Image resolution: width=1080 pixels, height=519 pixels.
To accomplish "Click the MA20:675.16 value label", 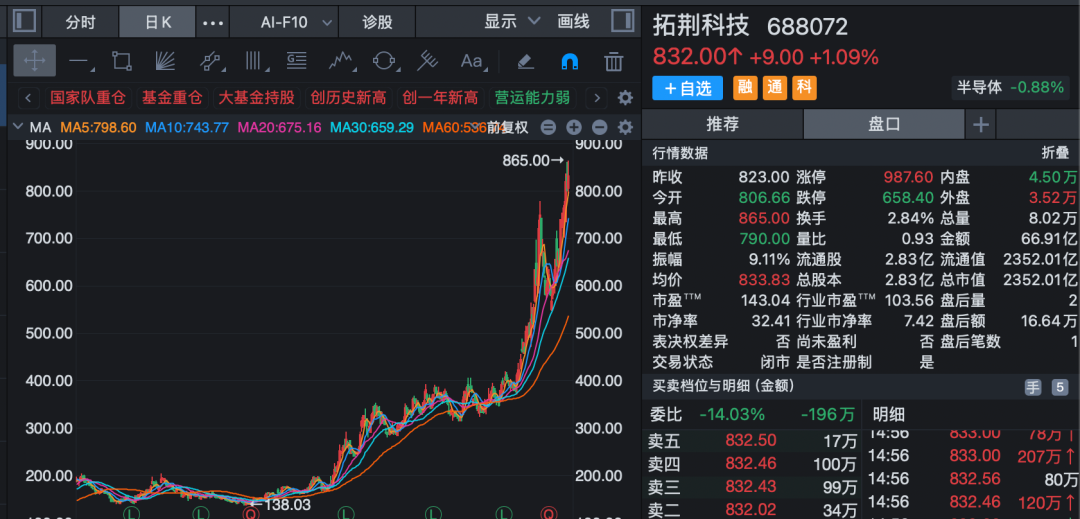I will coord(279,127).
